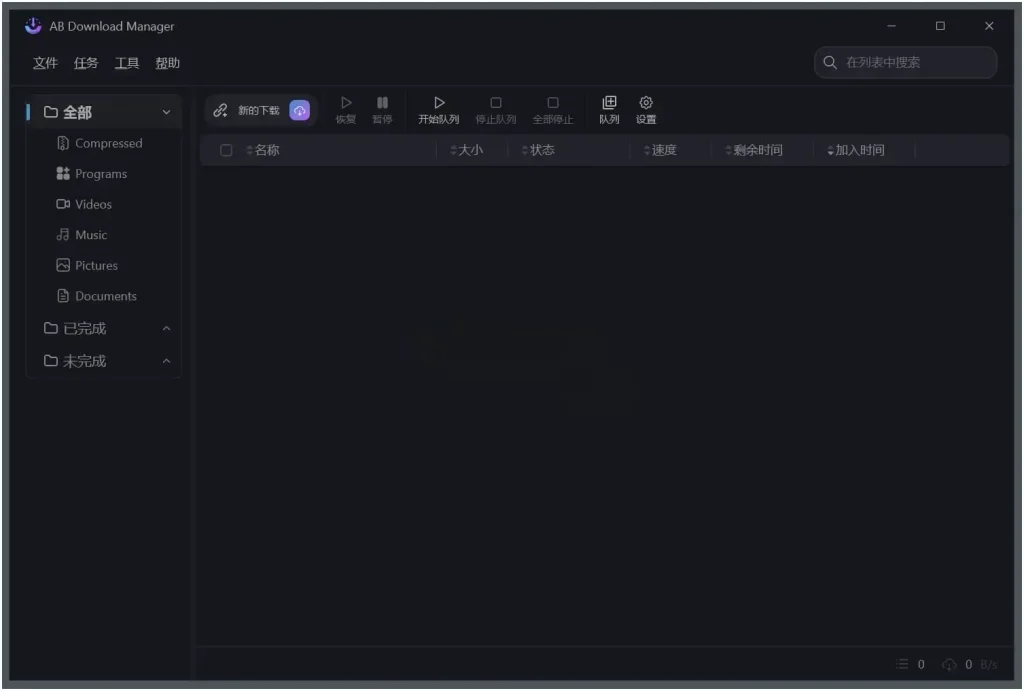The height and width of the screenshot is (691, 1024).
Task: Click the Documents file icon
Action: 63,296
